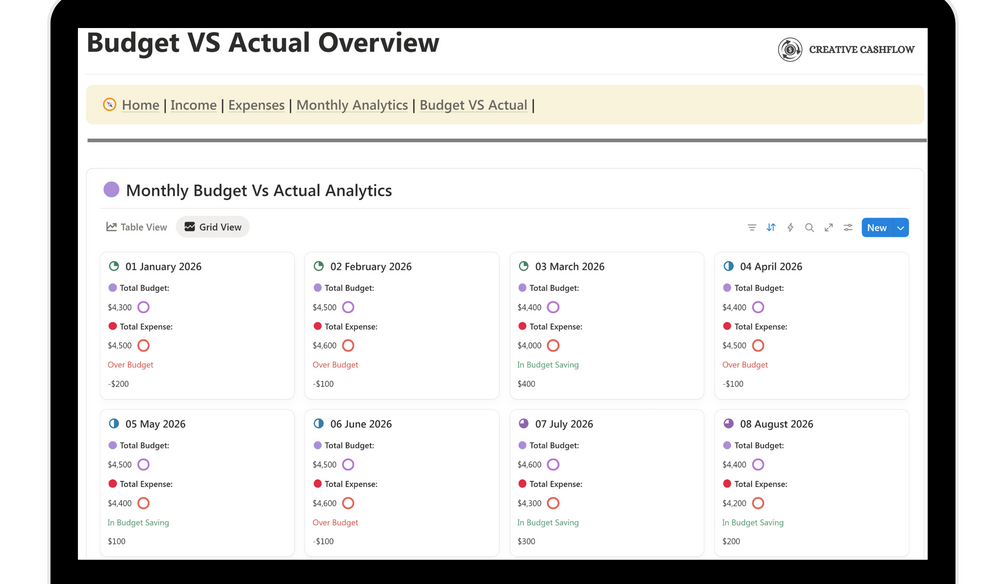The image size is (1005, 584).
Task: Open the filter icon in database toolbar
Action: click(x=752, y=228)
